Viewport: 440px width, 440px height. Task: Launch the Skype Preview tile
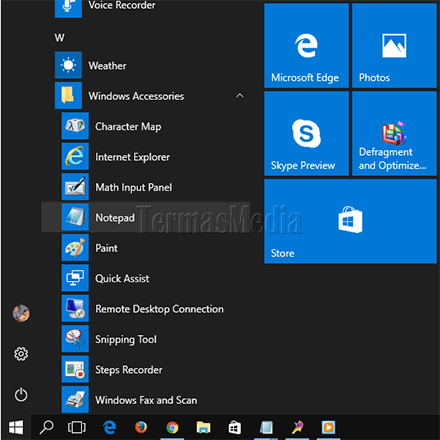click(306, 133)
